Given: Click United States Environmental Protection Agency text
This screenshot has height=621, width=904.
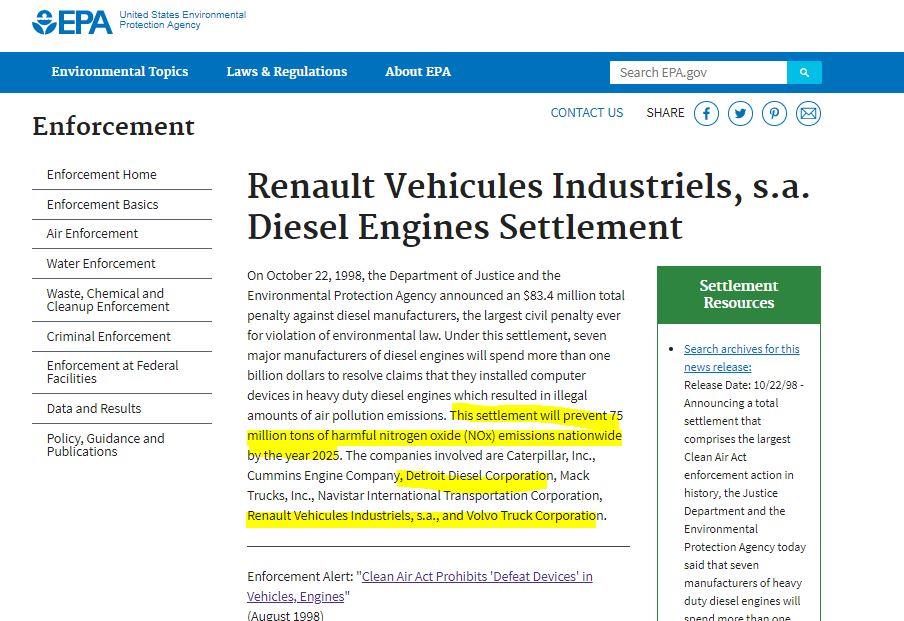Looking at the screenshot, I should click(x=182, y=20).
